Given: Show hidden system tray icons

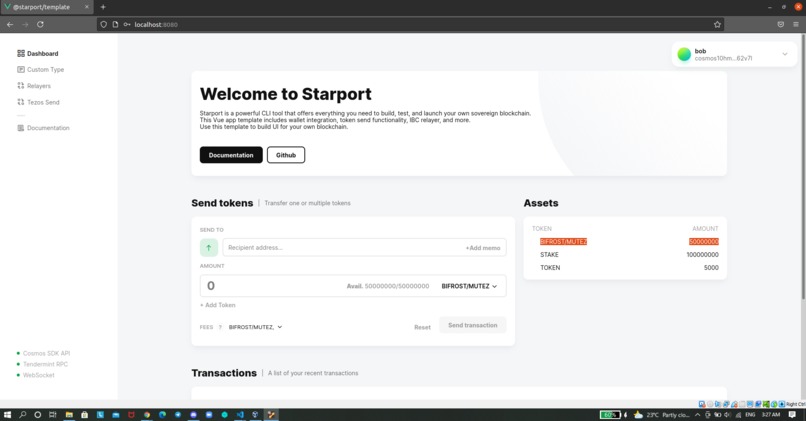Looking at the screenshot, I should point(698,415).
